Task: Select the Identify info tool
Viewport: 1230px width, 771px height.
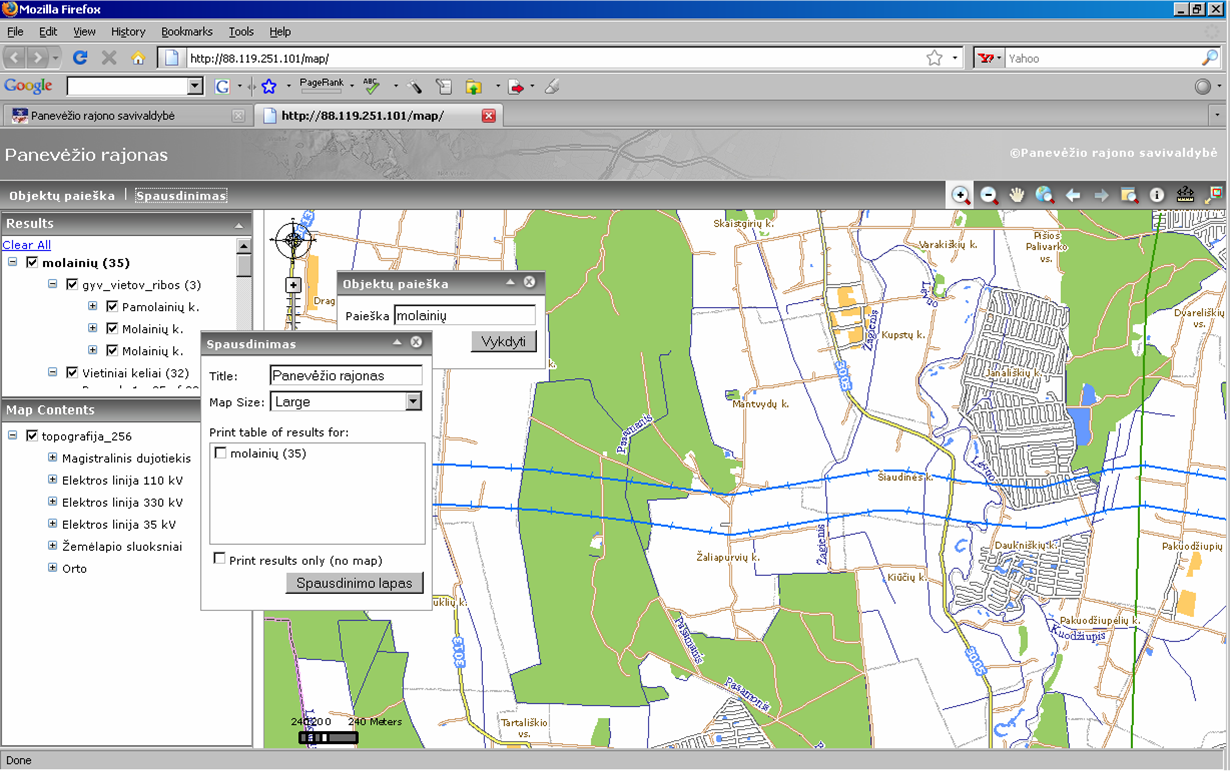Action: click(x=1157, y=195)
